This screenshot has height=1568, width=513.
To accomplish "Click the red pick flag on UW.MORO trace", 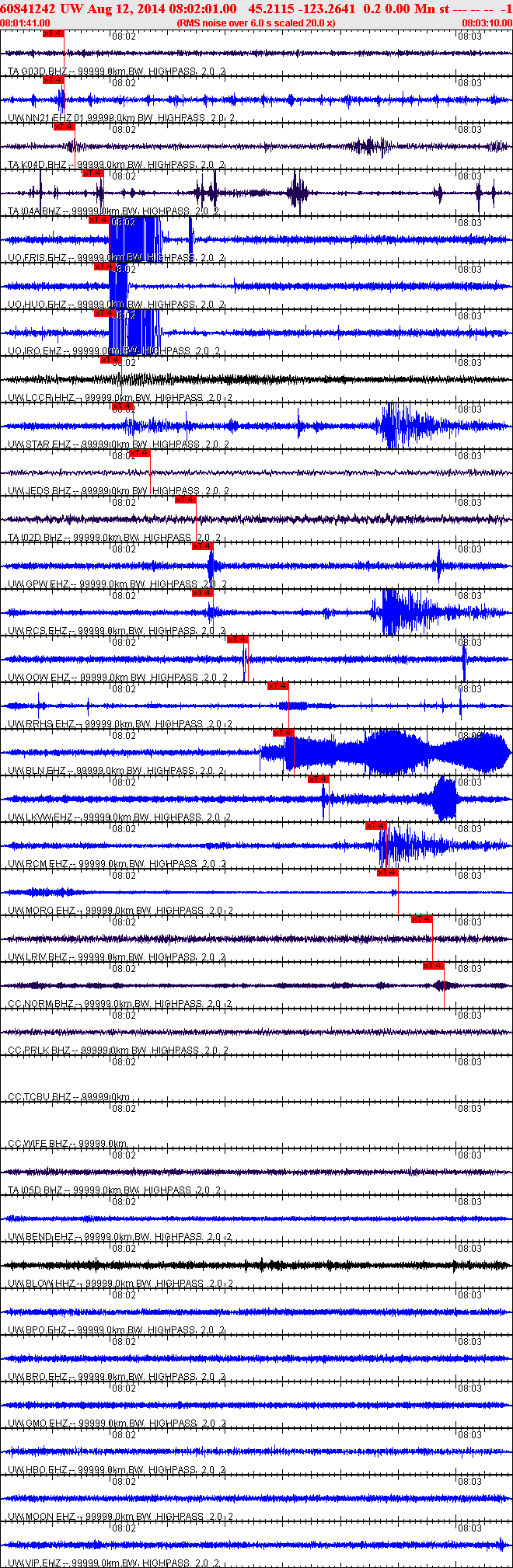I will (387, 873).
